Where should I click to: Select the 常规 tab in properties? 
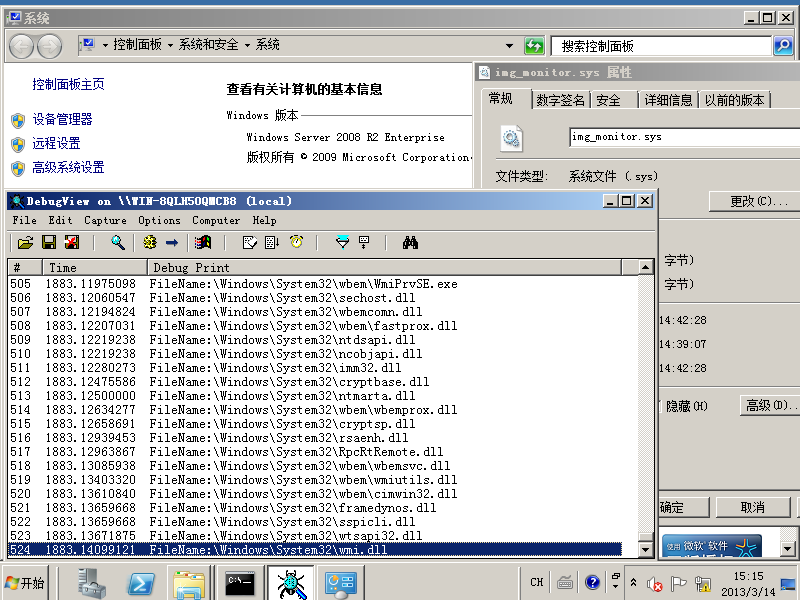[506, 98]
